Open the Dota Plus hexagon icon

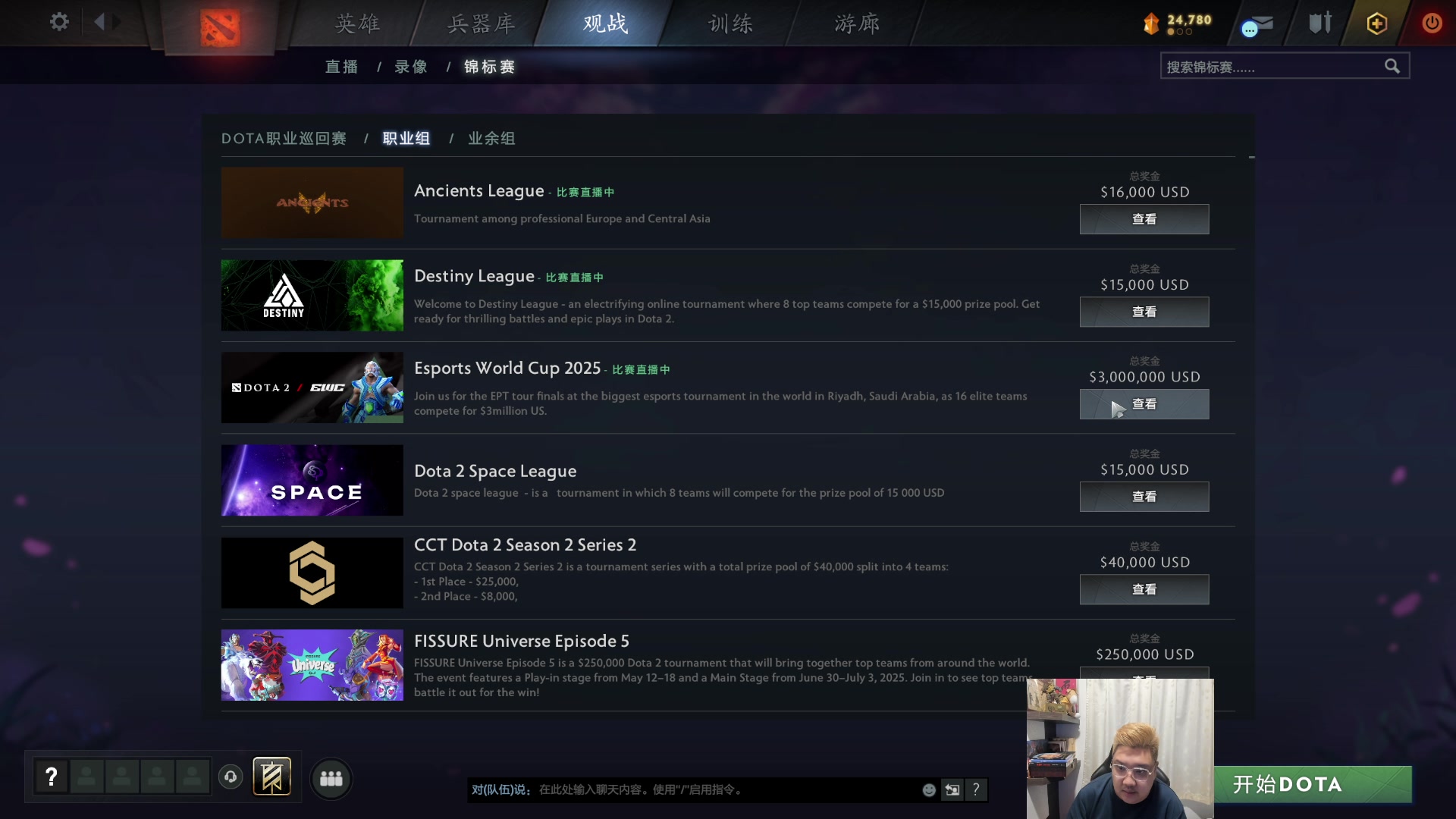[x=1377, y=24]
